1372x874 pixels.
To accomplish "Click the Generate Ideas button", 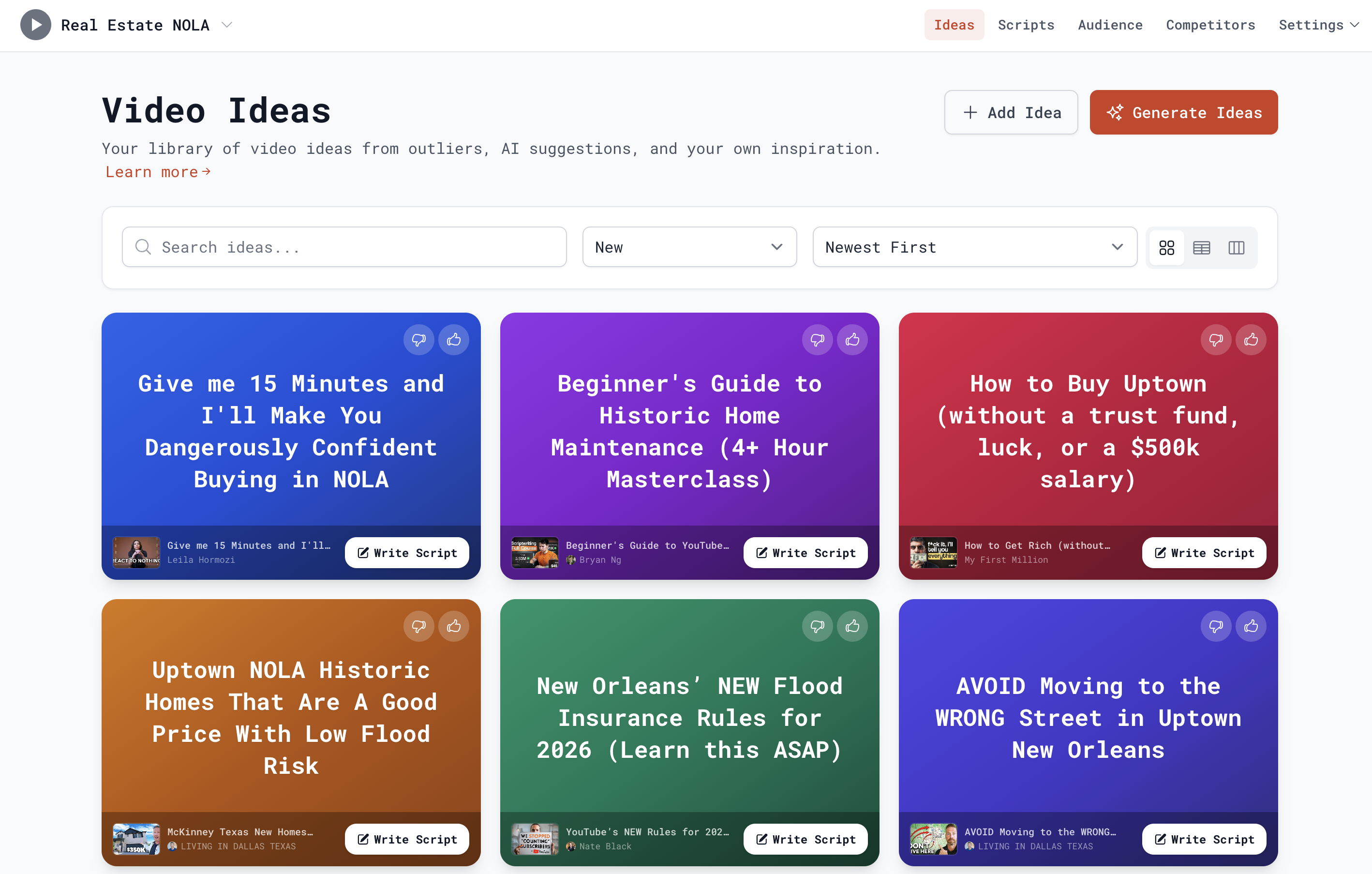I will (x=1183, y=112).
